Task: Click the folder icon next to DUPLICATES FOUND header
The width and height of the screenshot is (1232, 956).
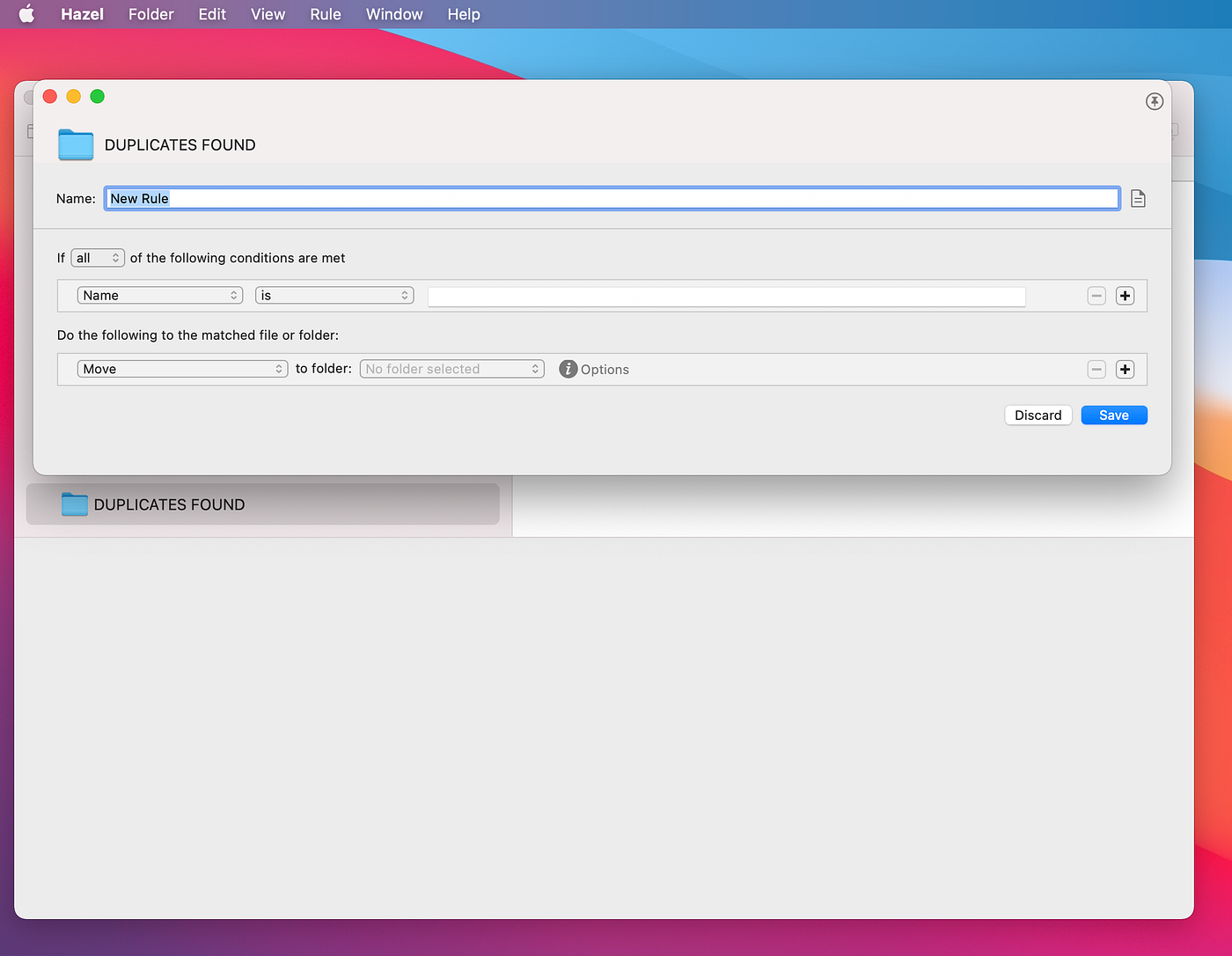Action: 76,145
